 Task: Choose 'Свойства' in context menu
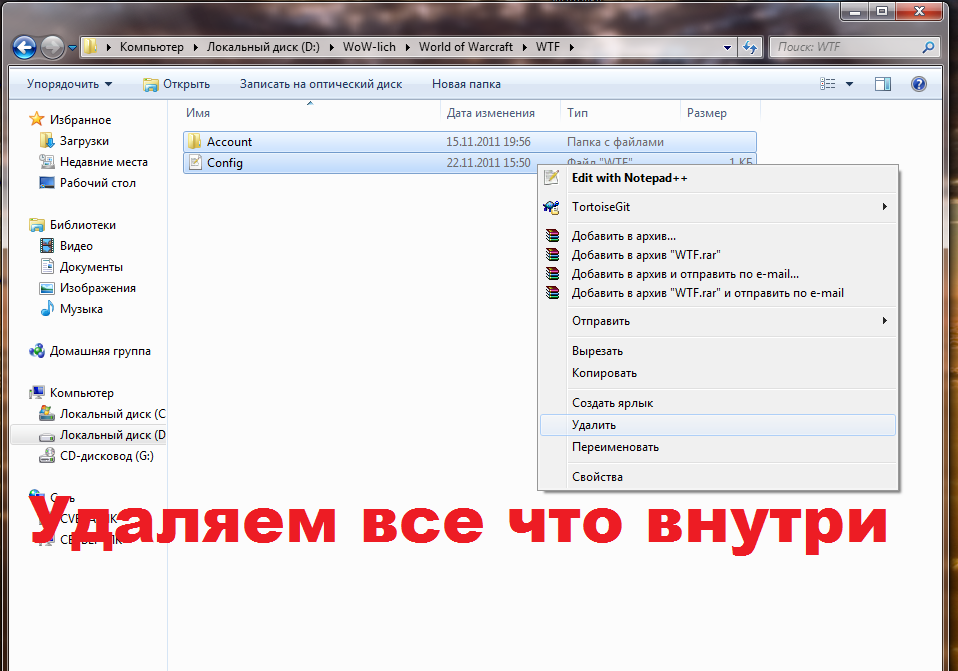click(718, 477)
